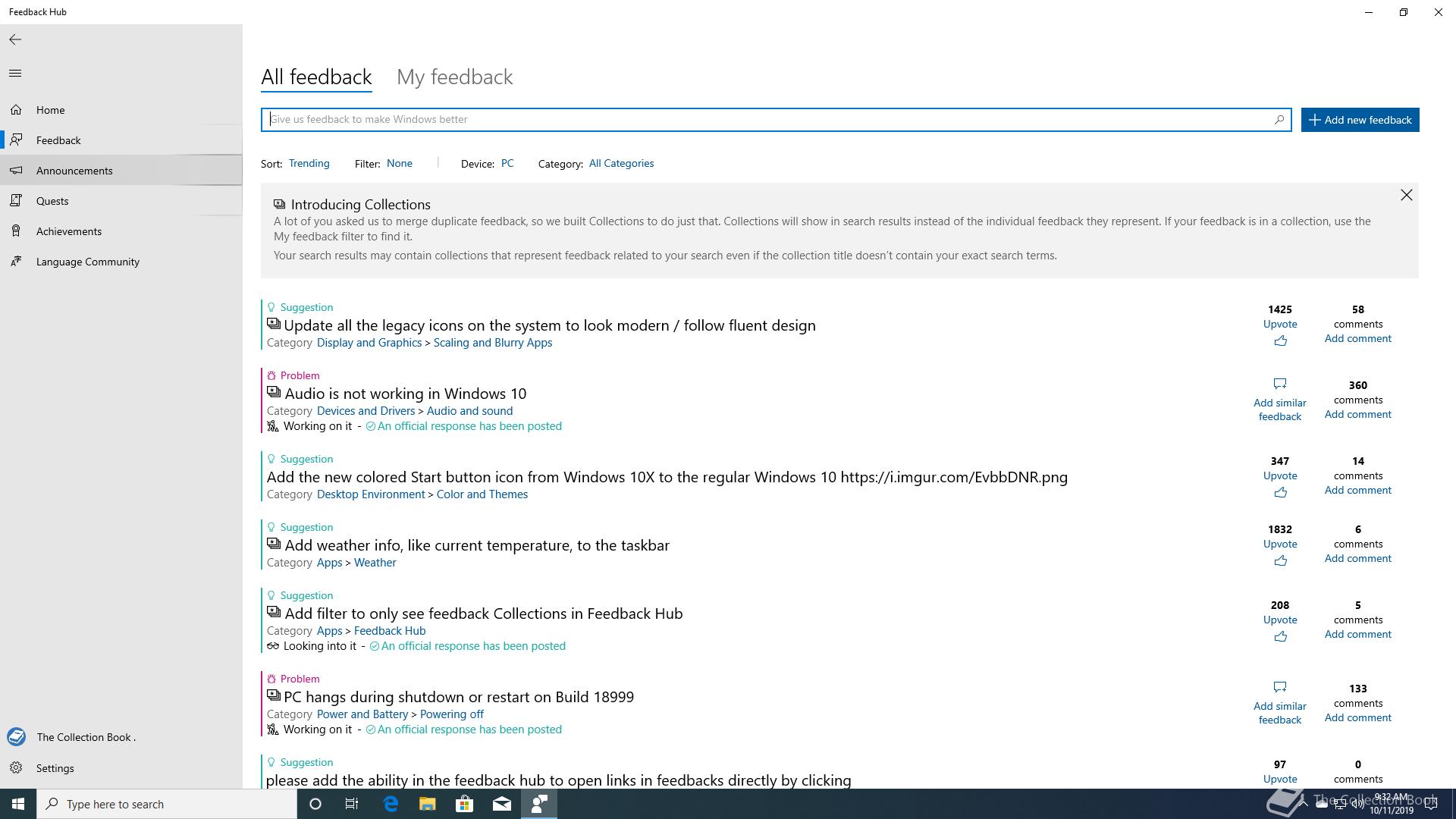Open Audio is not working feedback
Viewport: 1456px width, 819px height.
(406, 394)
